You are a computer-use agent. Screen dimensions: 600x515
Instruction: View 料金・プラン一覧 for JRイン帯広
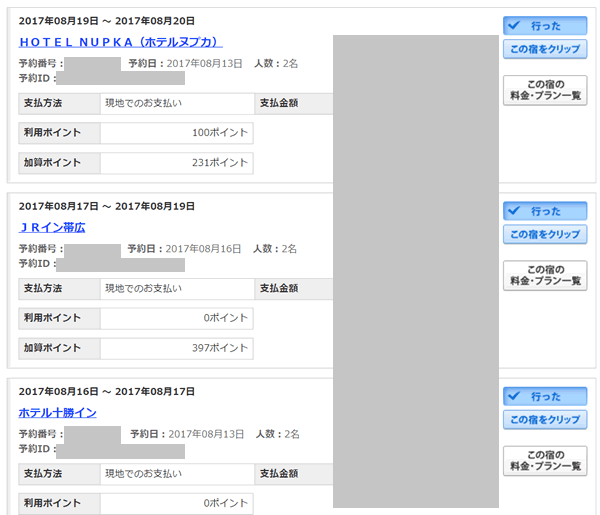[x=544, y=275]
